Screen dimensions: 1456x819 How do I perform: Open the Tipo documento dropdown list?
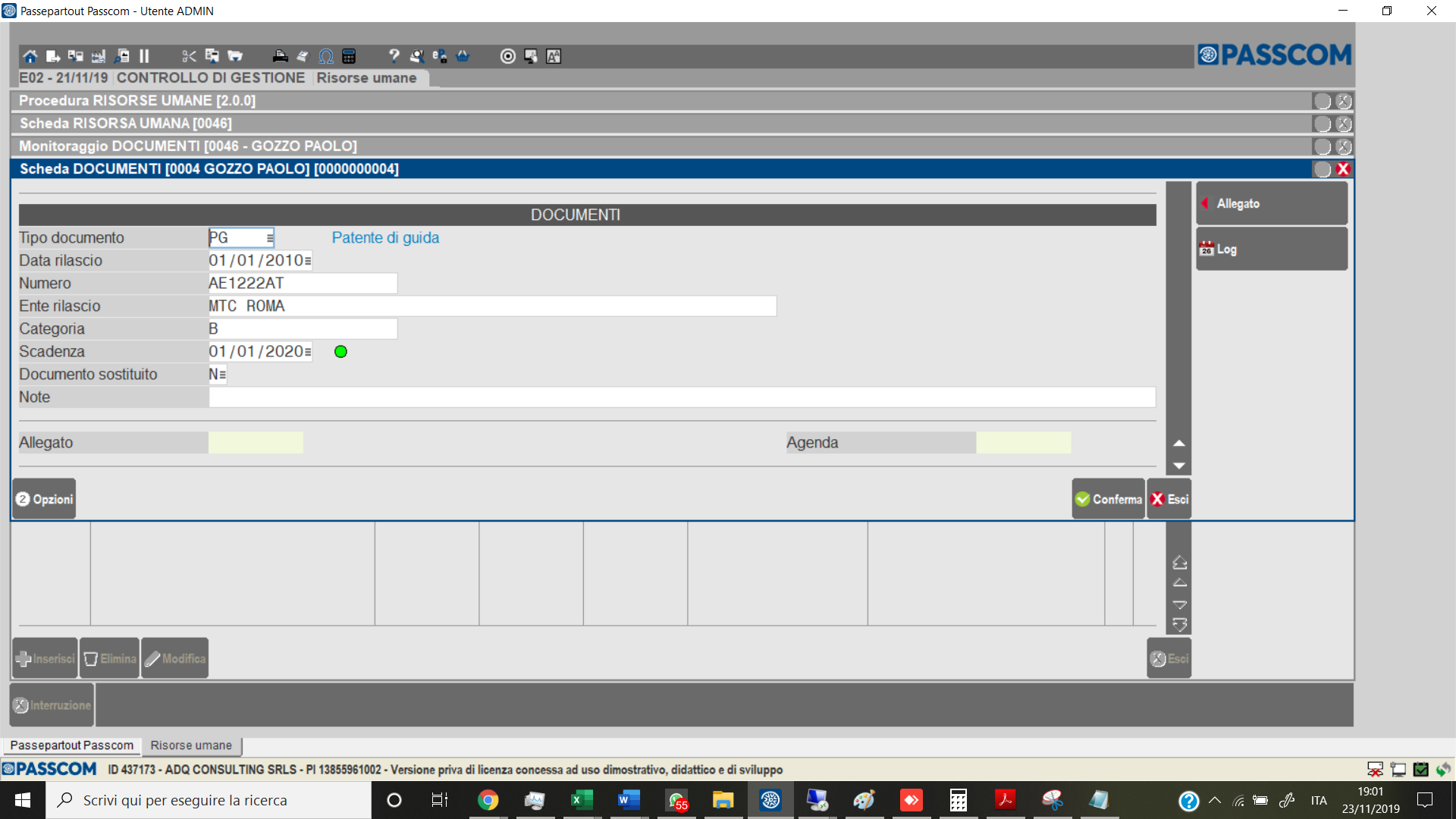(269, 238)
